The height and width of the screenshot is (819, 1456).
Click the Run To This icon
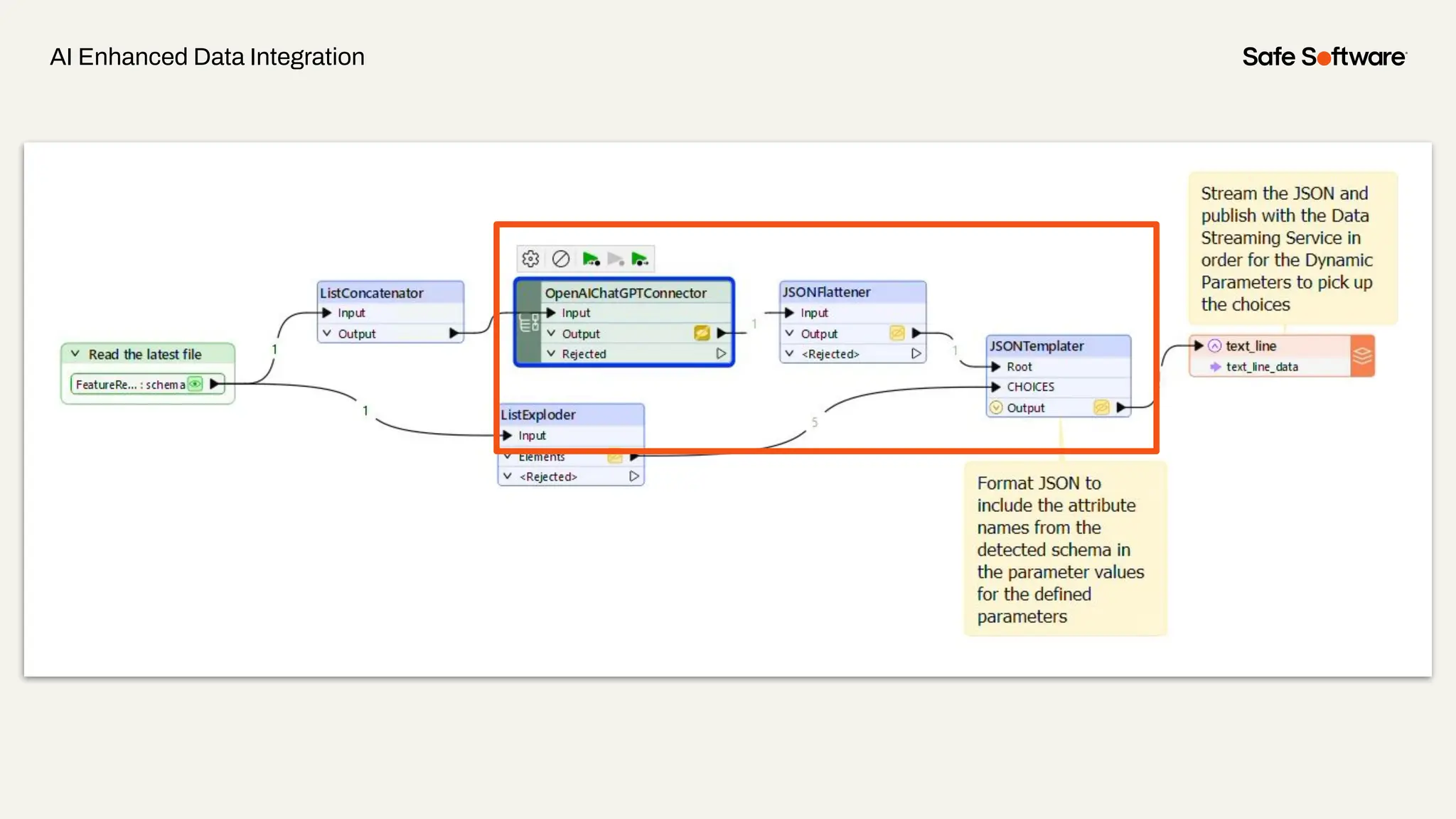(591, 259)
